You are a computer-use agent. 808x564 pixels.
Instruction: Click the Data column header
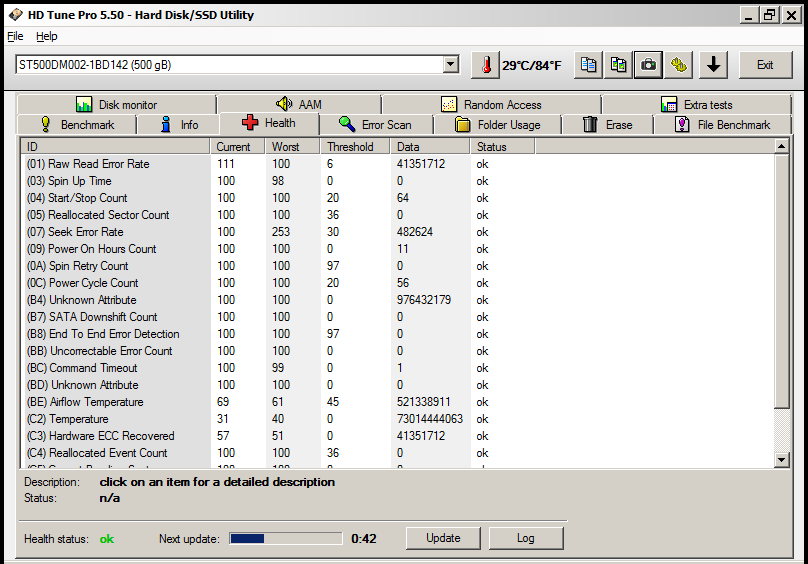click(430, 147)
